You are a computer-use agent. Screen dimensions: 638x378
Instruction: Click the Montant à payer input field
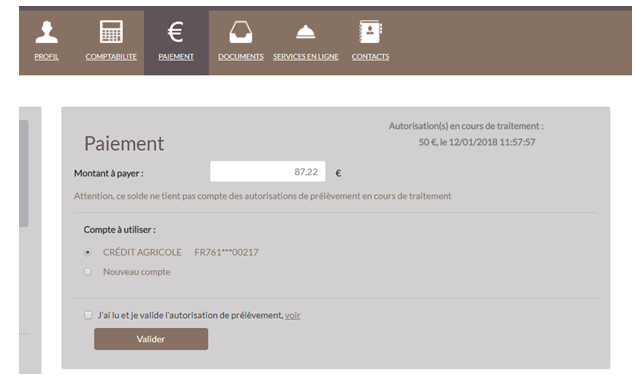[x=267, y=172]
